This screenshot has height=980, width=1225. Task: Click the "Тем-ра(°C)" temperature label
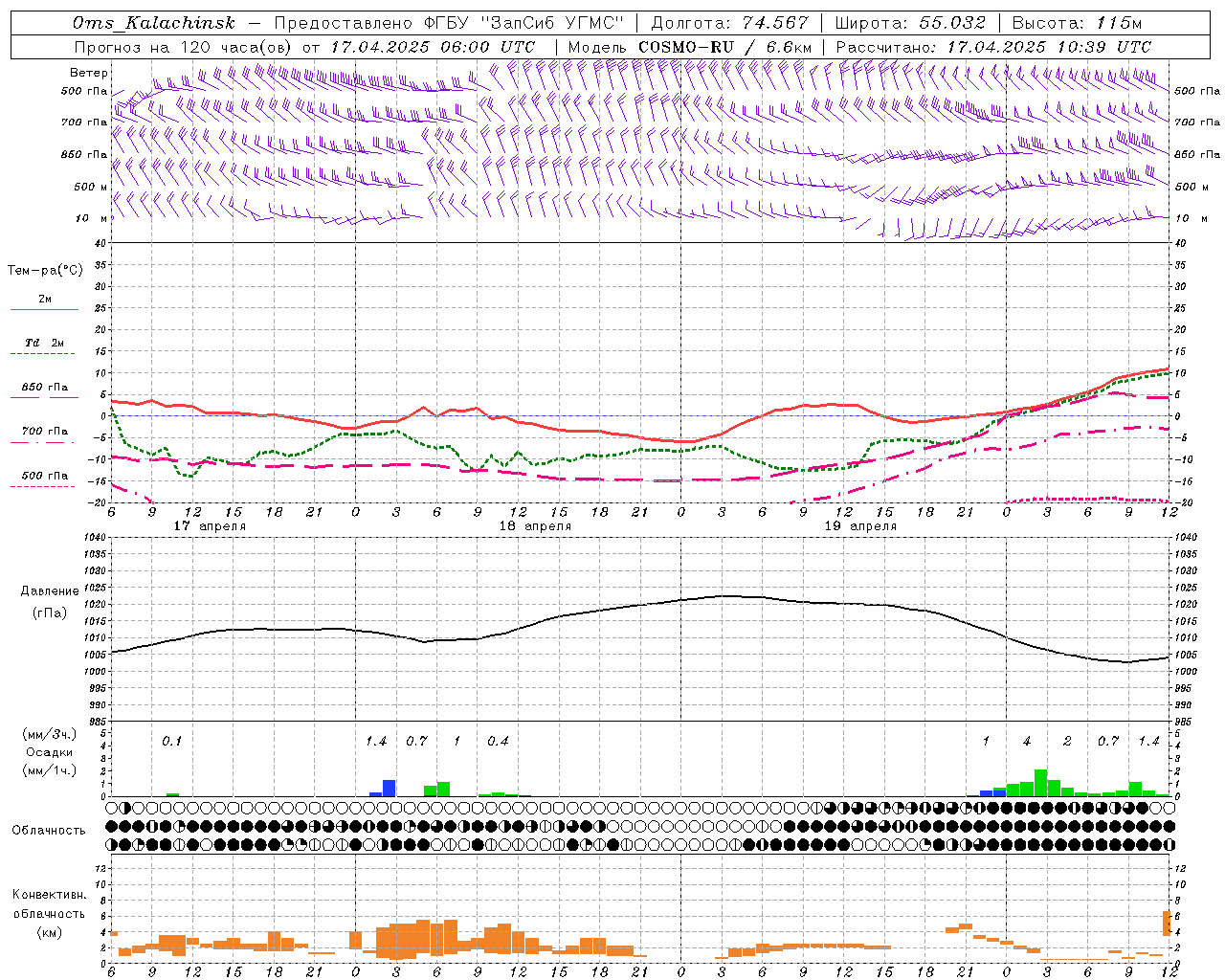45,271
